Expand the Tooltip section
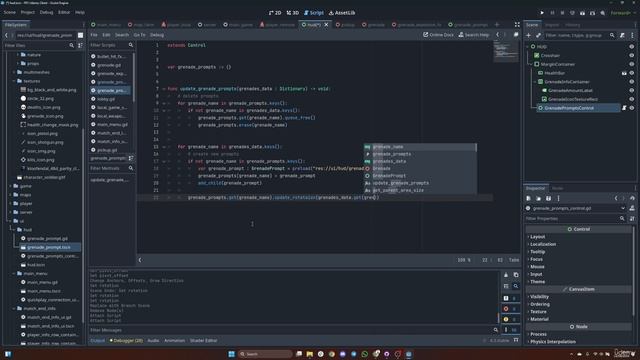This screenshot has height=360, width=640. (x=537, y=252)
